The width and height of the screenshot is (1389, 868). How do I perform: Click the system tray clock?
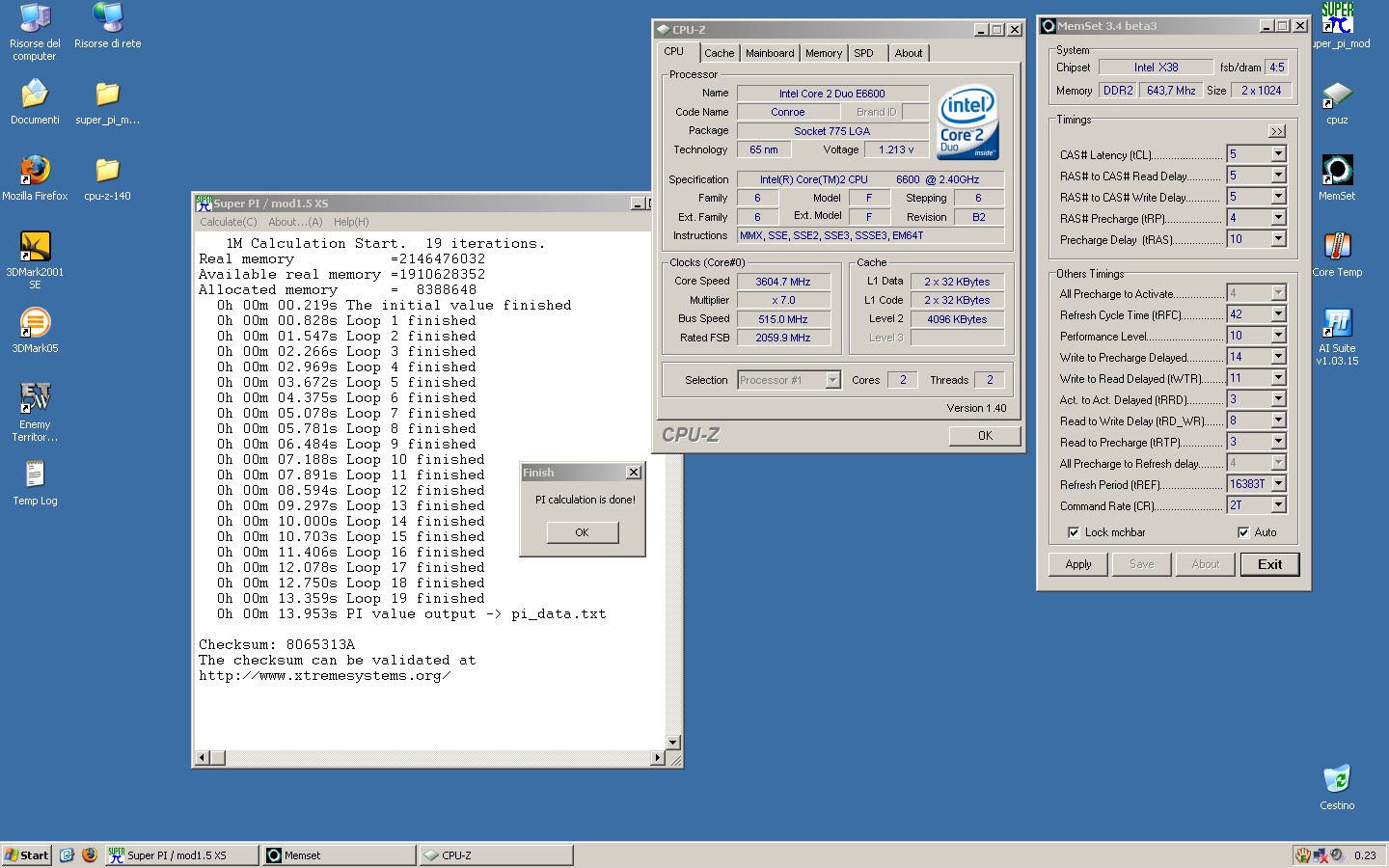1365,855
